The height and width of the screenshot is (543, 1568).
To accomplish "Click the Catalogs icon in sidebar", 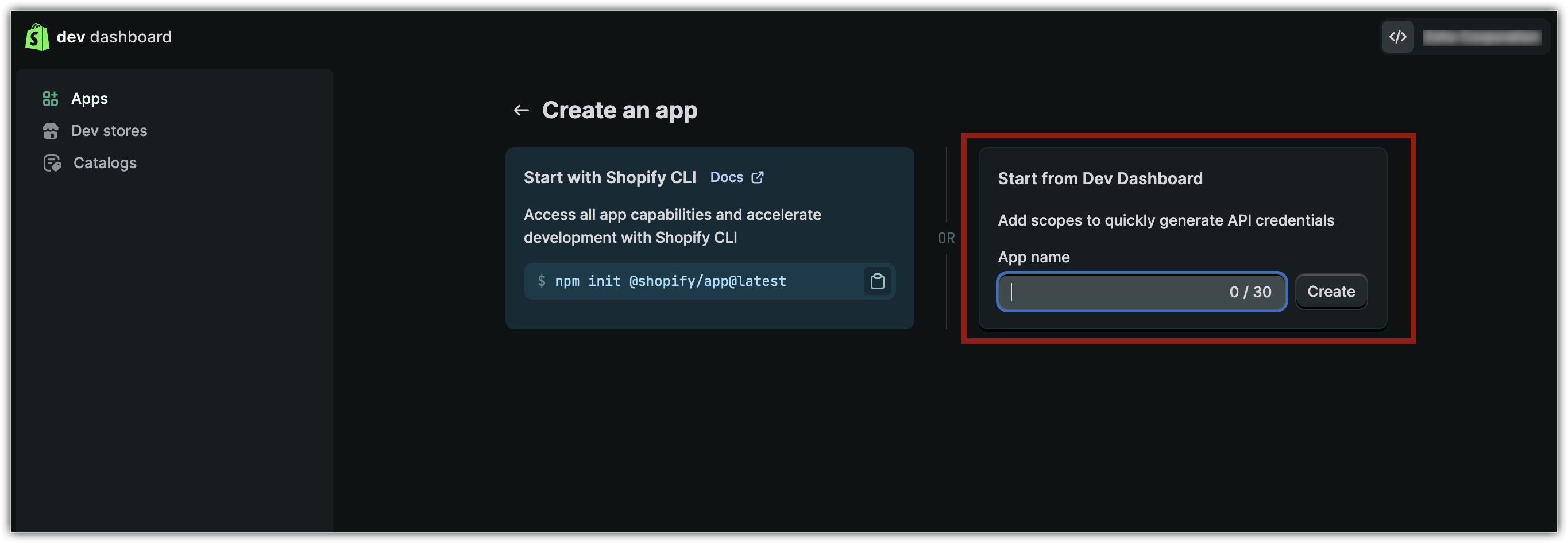I will 52,163.
